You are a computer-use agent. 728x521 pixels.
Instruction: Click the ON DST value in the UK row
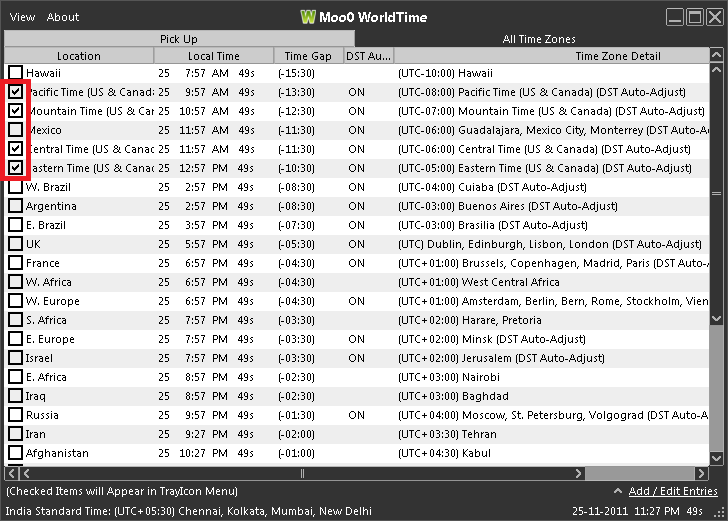pyautogui.click(x=356, y=244)
